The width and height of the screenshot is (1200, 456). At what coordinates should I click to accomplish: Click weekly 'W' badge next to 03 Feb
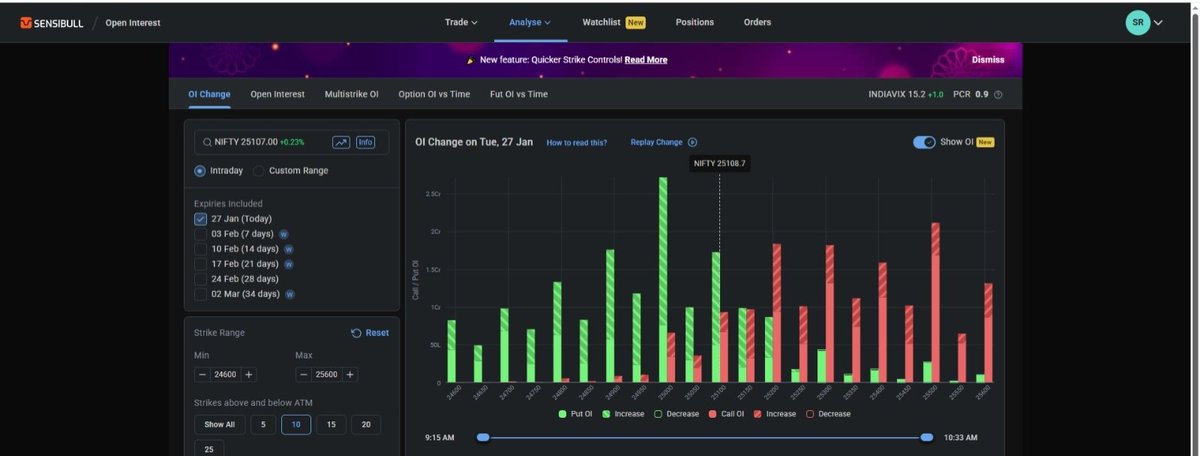click(x=284, y=234)
